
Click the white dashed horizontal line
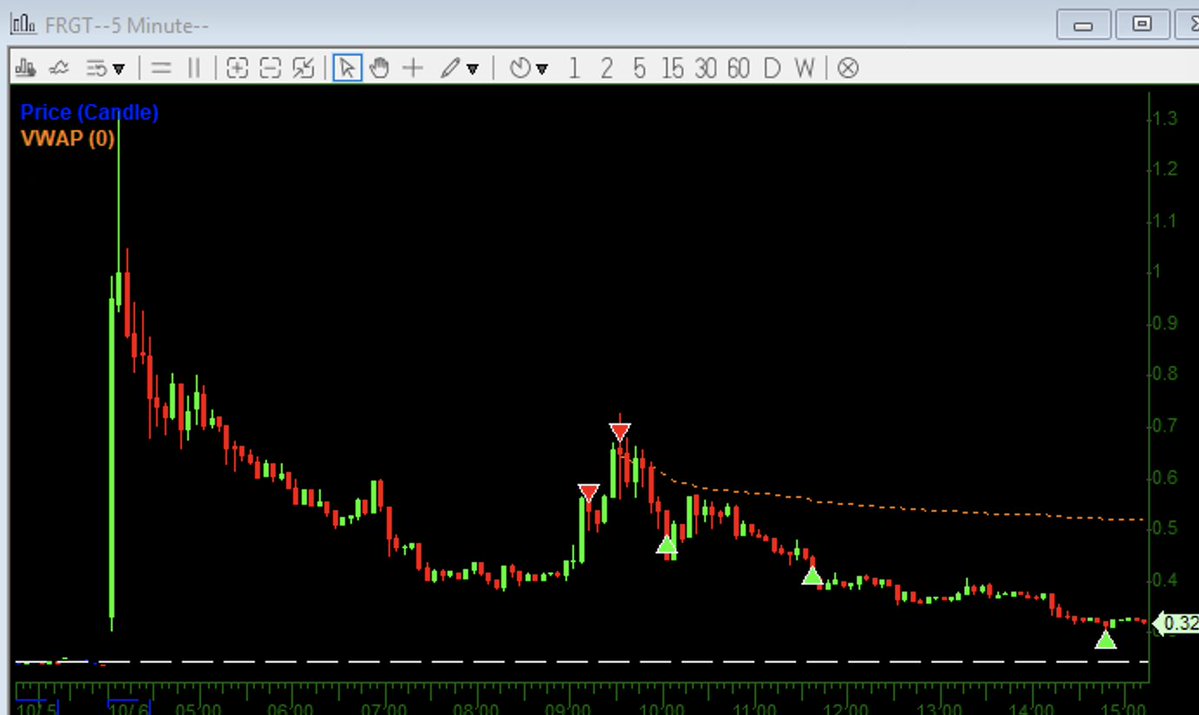coord(581,661)
